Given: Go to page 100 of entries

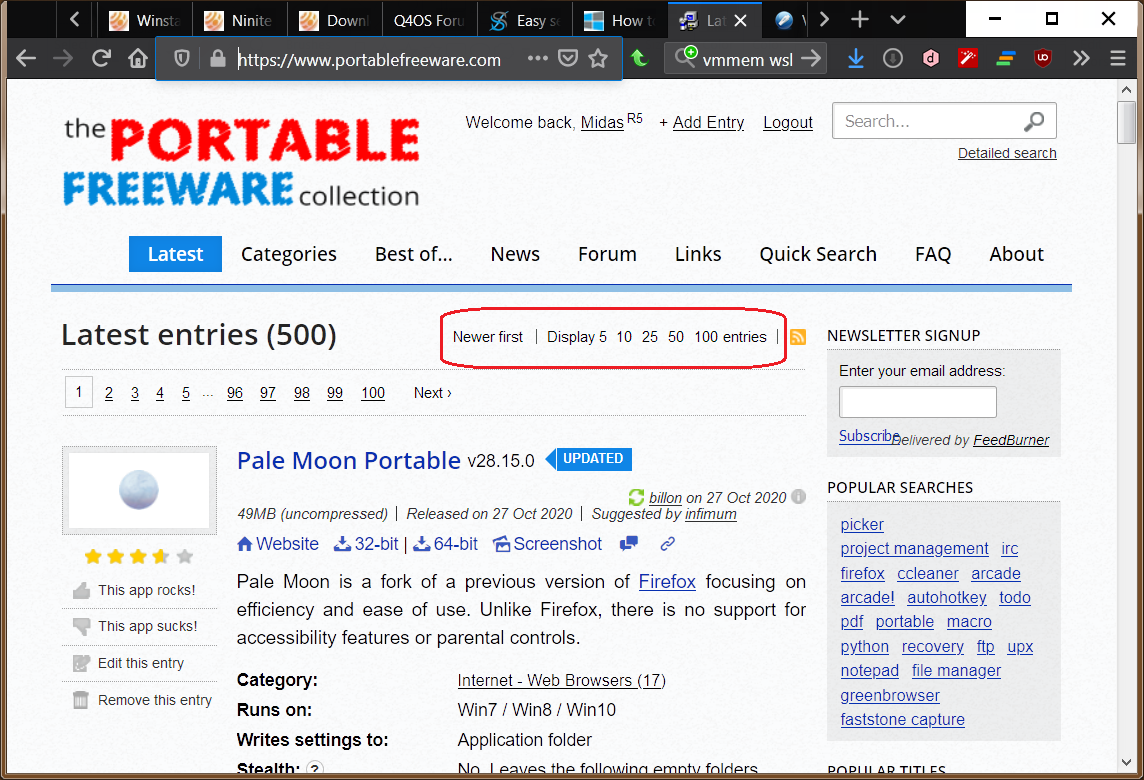Looking at the screenshot, I should pyautogui.click(x=373, y=393).
